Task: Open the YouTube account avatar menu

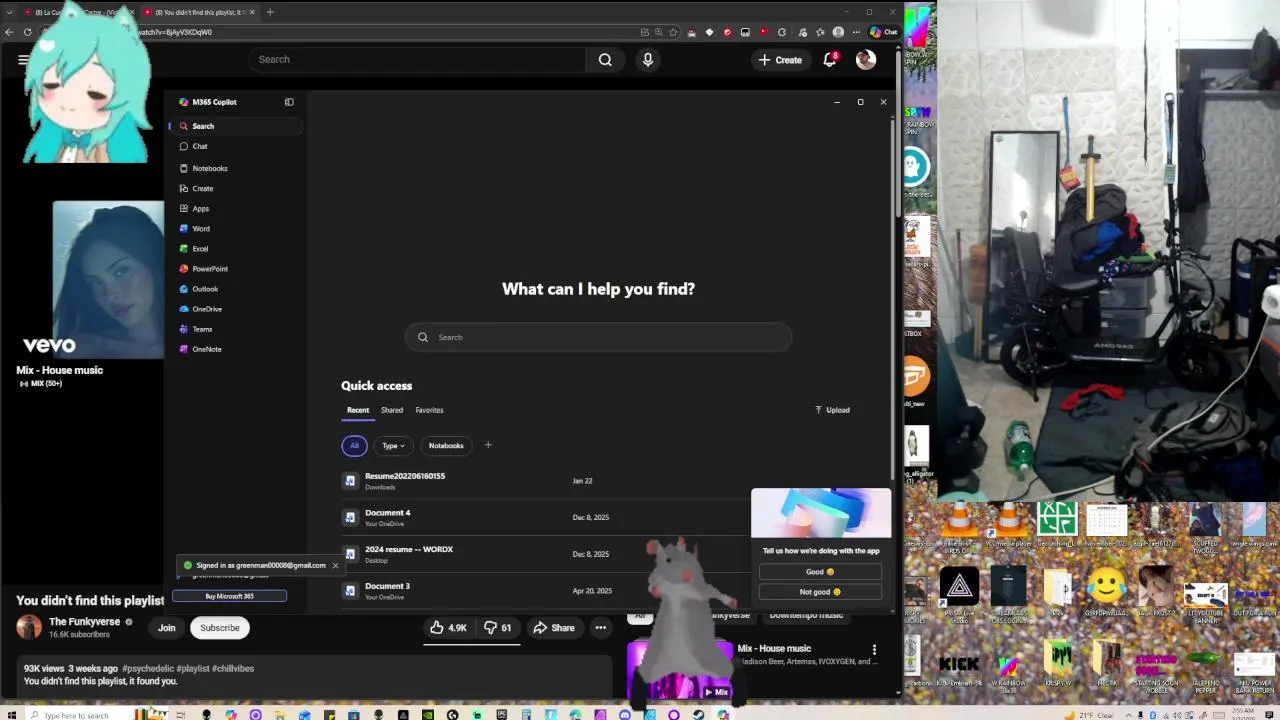Action: click(866, 60)
